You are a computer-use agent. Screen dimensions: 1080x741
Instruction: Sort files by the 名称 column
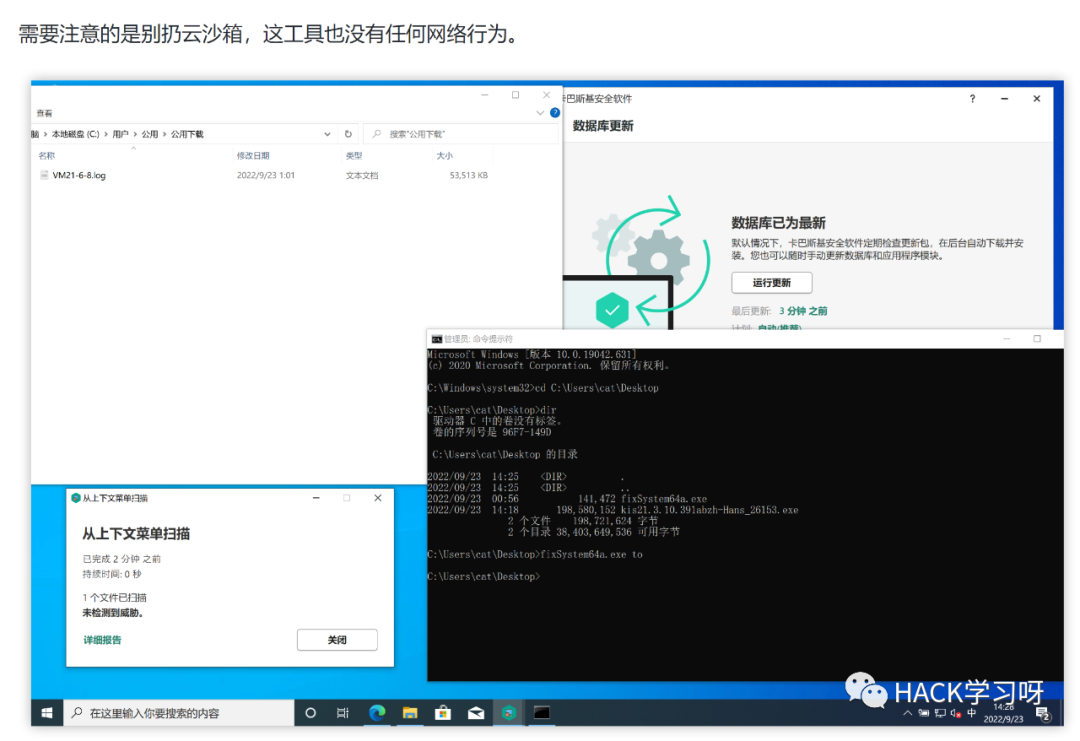pyautogui.click(x=47, y=156)
